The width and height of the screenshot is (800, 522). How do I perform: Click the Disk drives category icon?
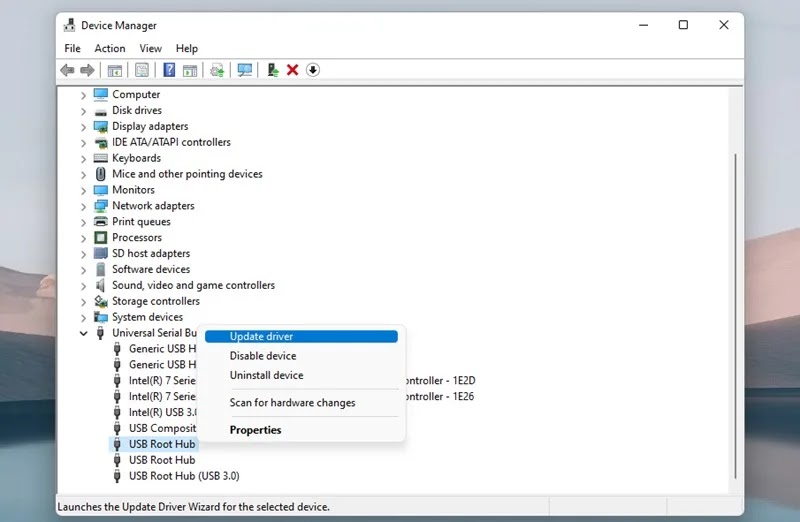point(101,111)
